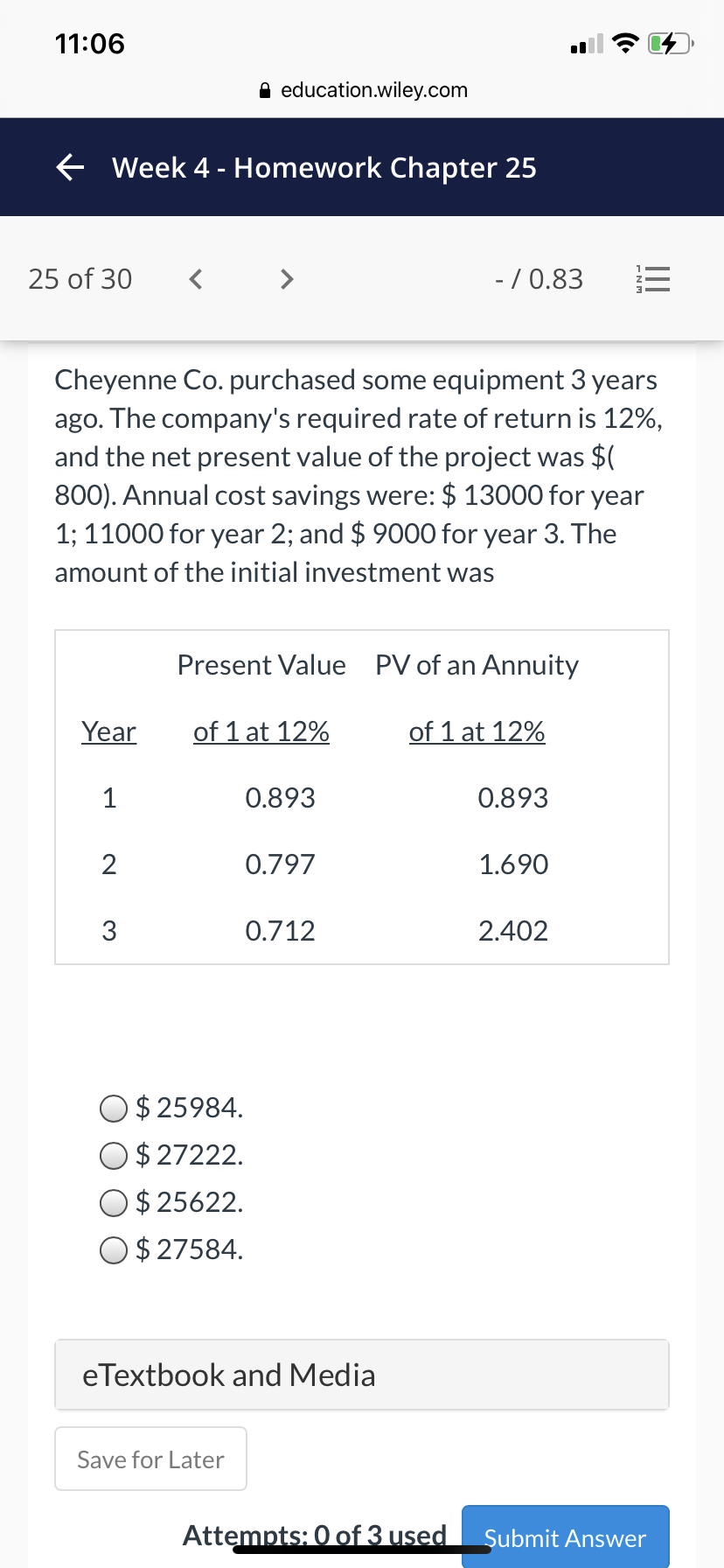
Task: Go to next question with right chevron
Action: click(x=286, y=279)
